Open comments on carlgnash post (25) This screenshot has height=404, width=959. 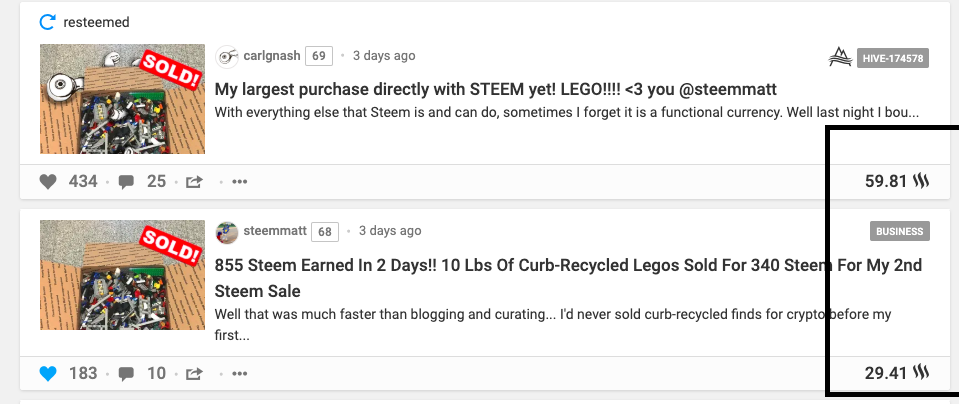127,182
